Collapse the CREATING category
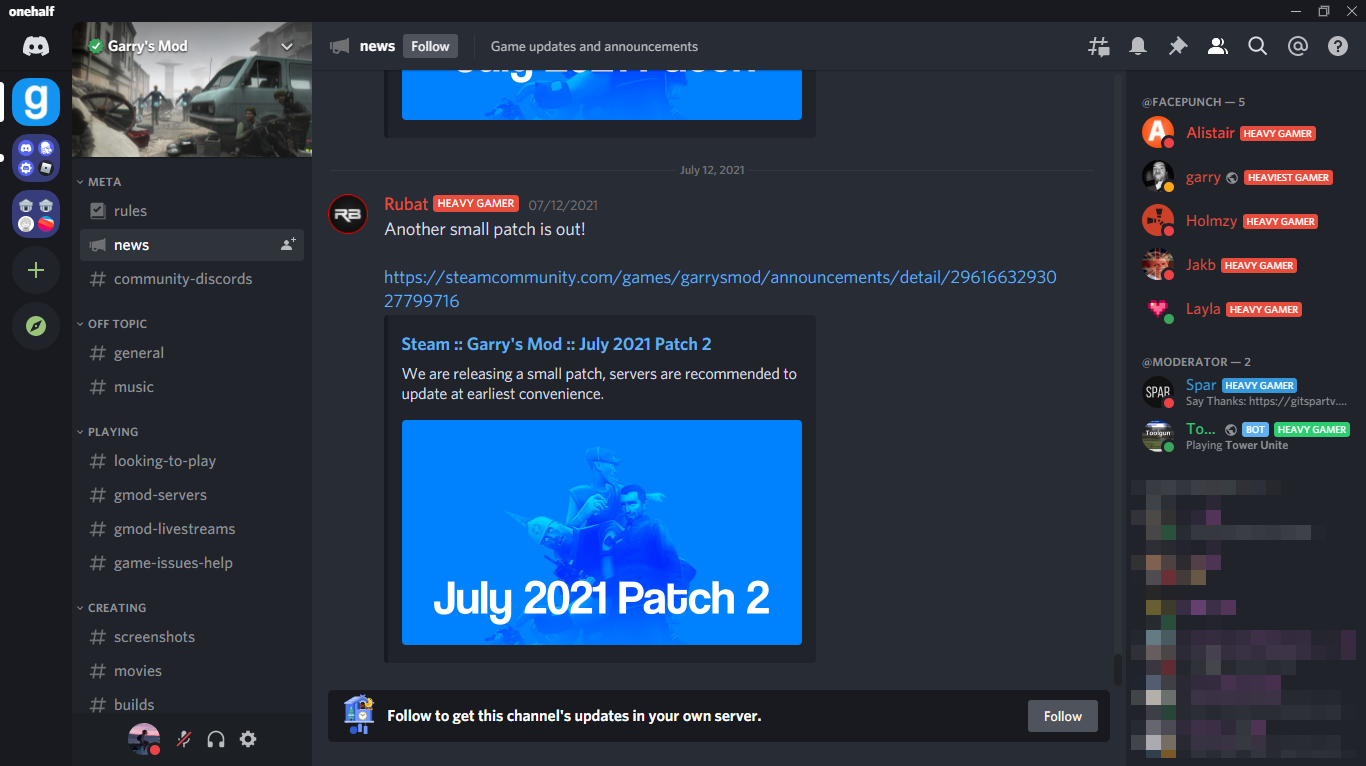The image size is (1366, 766). 111,608
